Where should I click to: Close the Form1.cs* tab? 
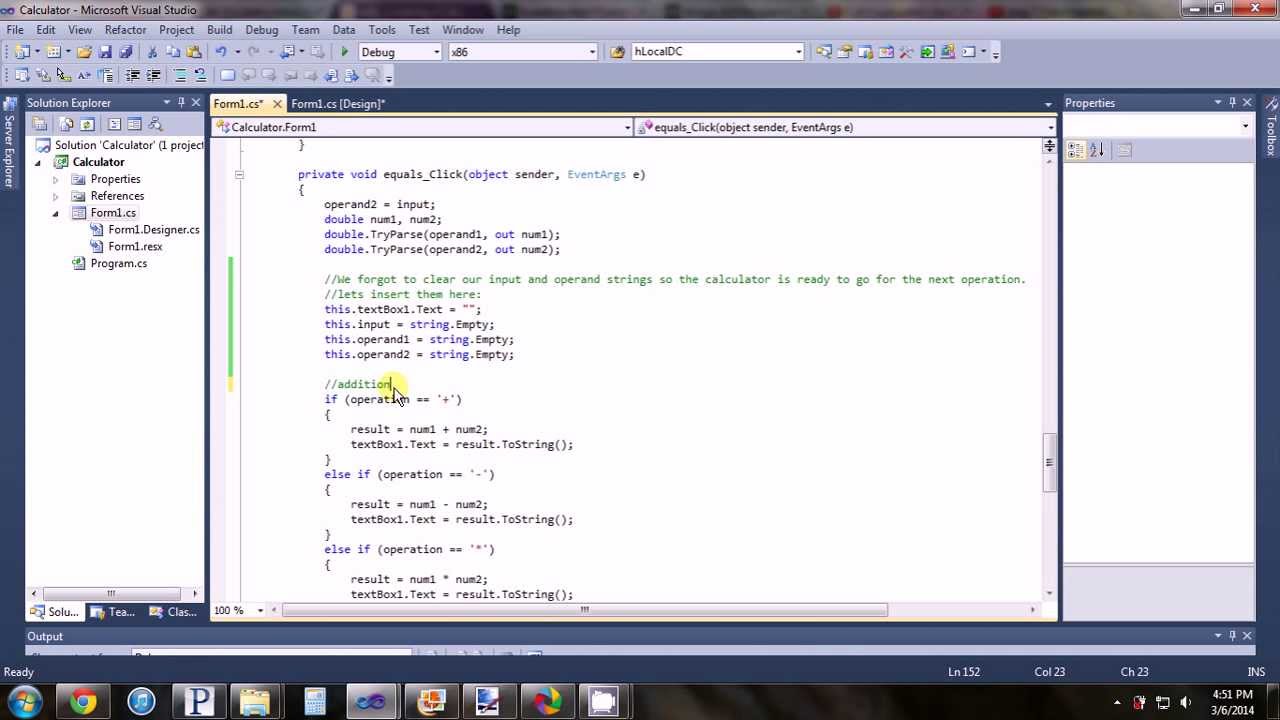pyautogui.click(x=277, y=104)
